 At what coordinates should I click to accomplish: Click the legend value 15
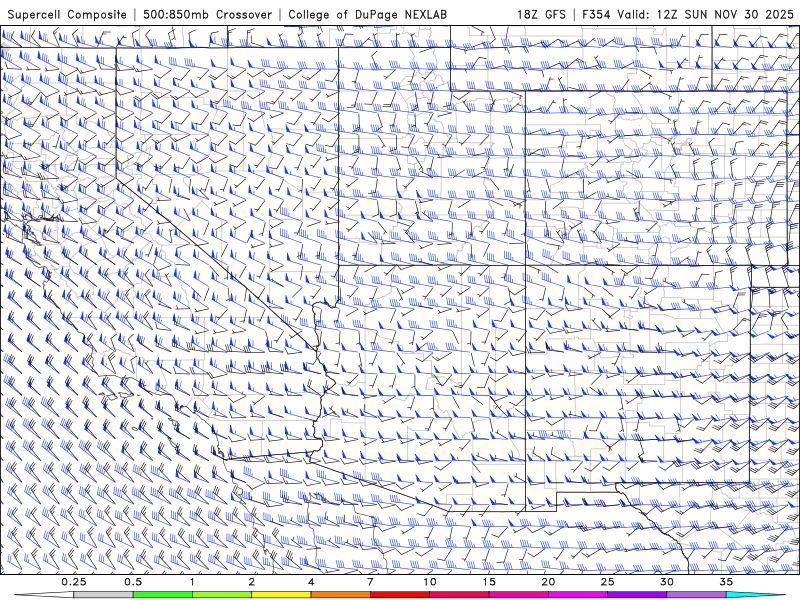point(489,582)
